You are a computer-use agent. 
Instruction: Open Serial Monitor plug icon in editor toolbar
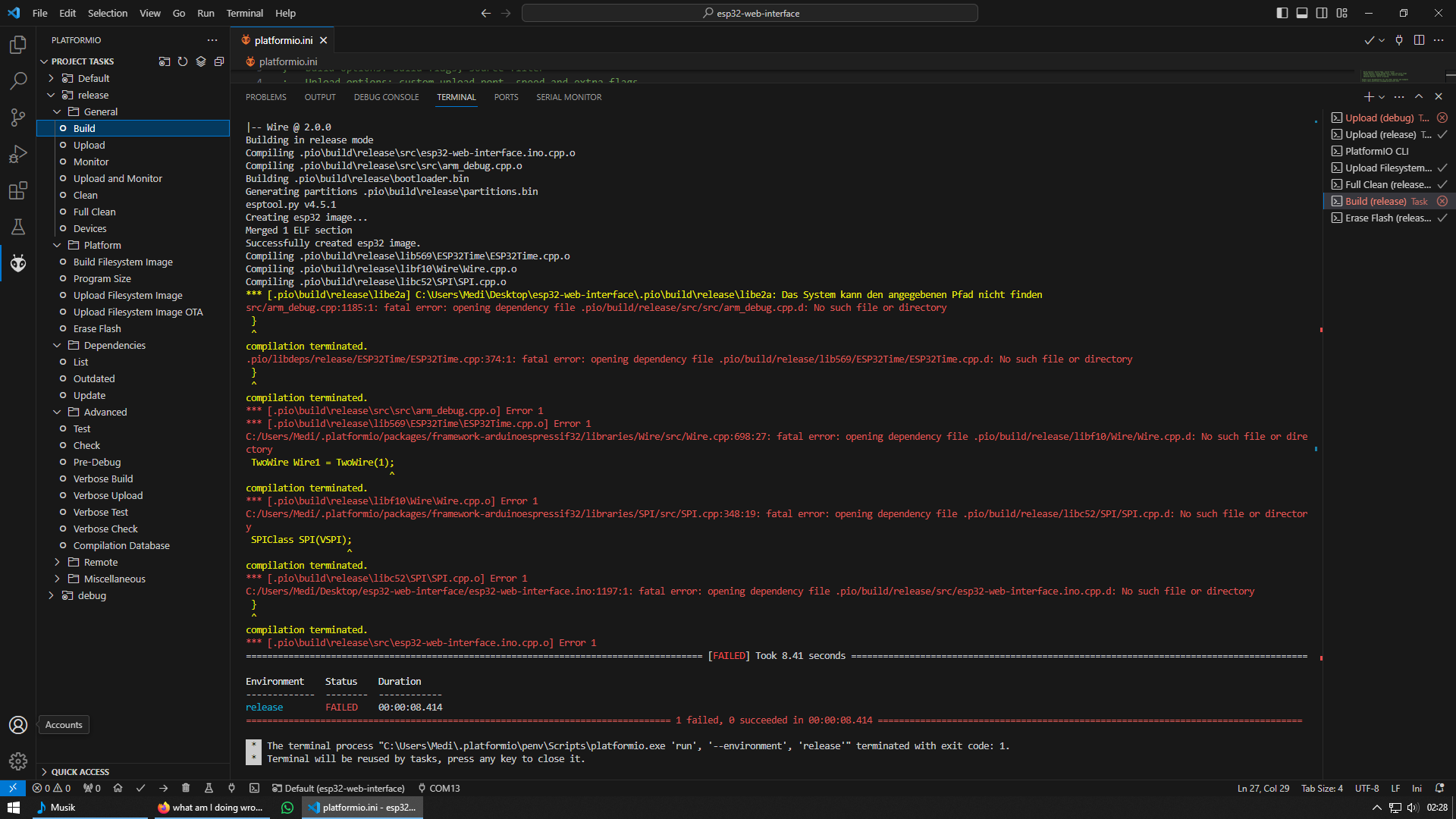(x=1399, y=40)
